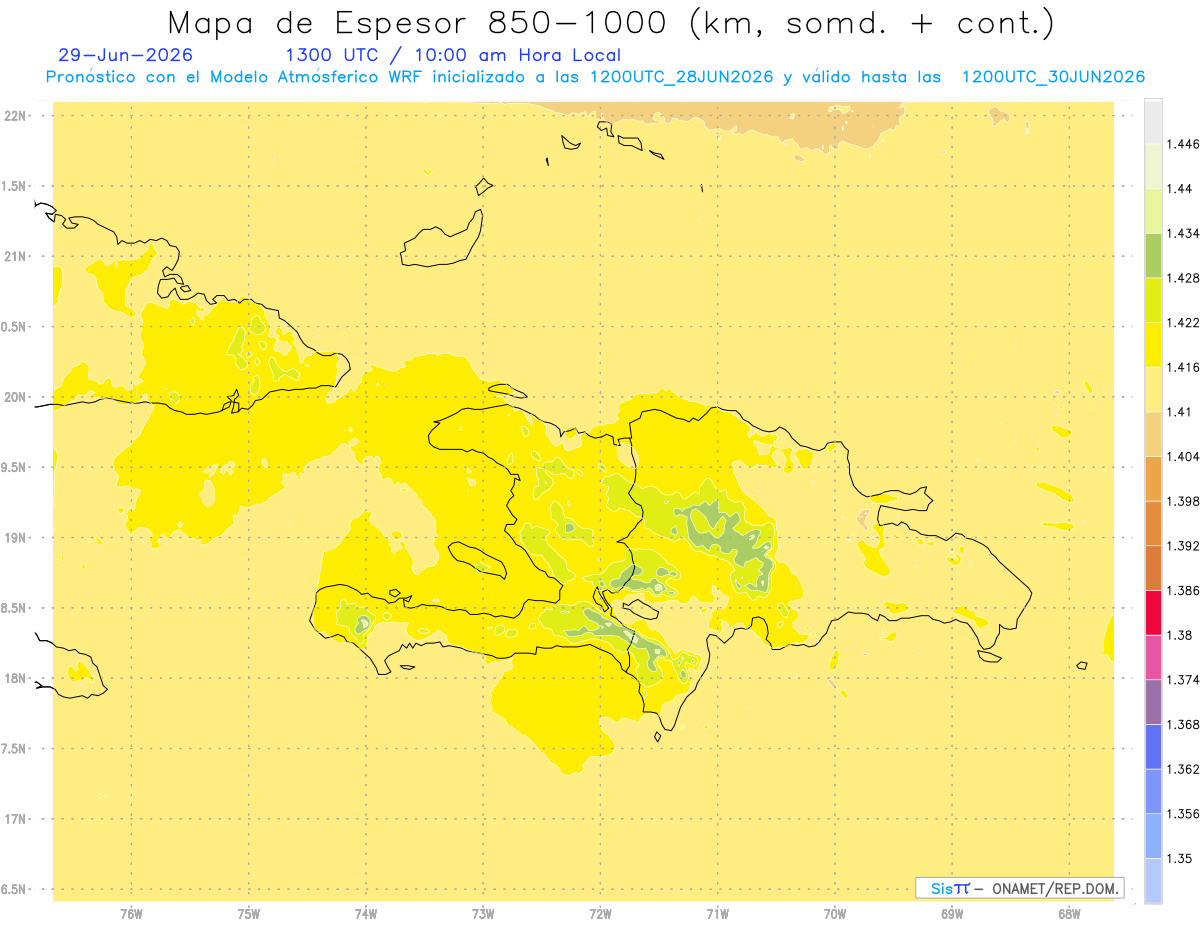Click the '1.35' colorbar value
1200x927 pixels.
1180,858
